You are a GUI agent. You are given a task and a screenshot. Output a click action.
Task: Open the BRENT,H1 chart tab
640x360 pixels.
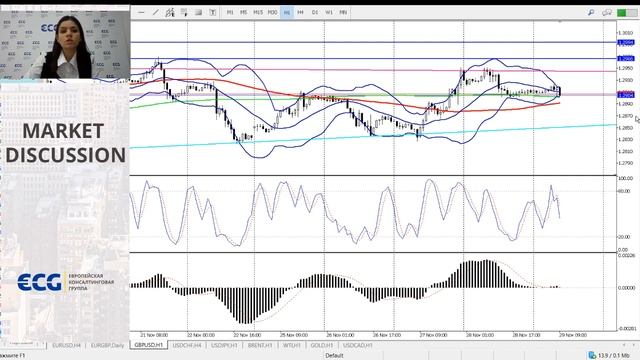260,345
